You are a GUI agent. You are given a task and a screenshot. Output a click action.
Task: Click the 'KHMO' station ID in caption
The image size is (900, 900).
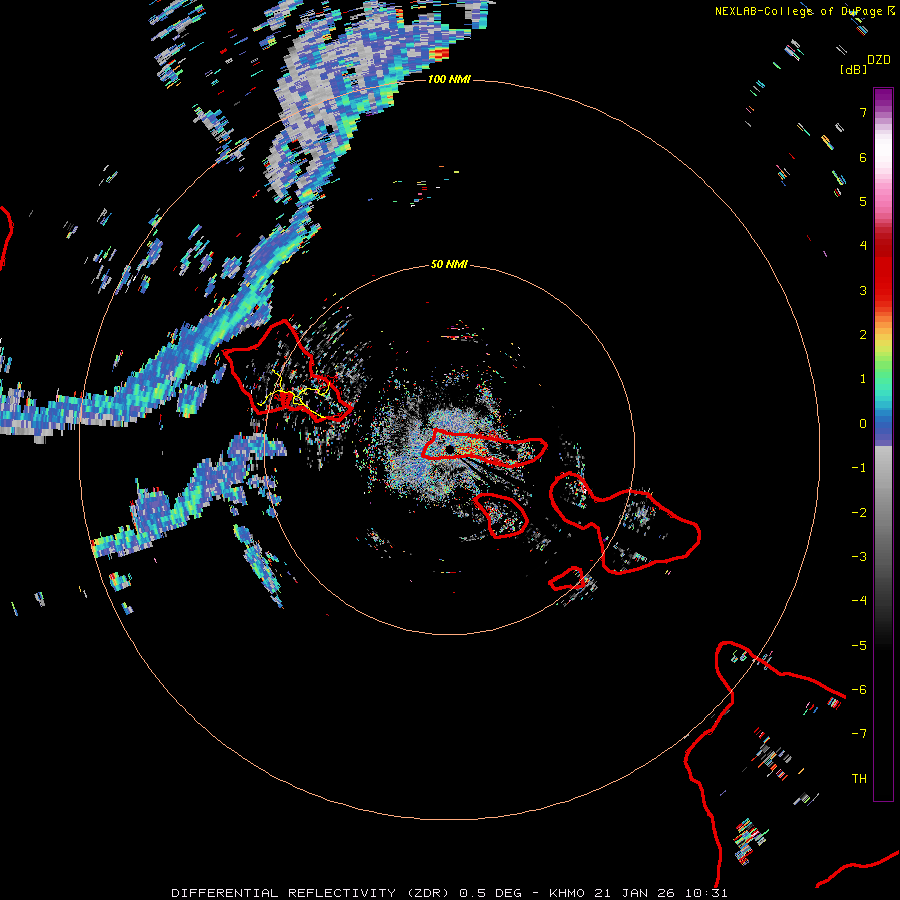(567, 893)
